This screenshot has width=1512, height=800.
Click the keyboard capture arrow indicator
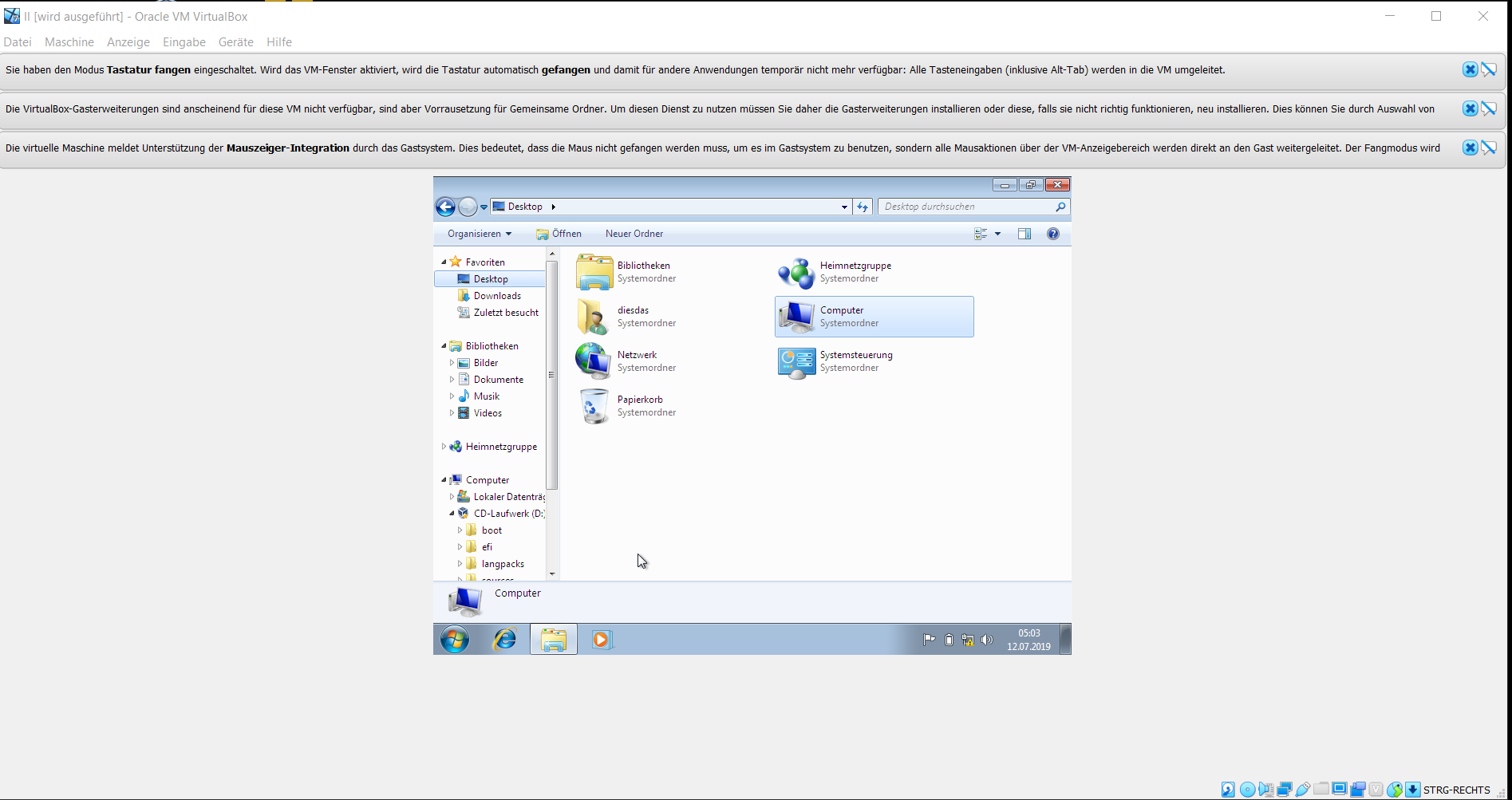tap(1412, 790)
